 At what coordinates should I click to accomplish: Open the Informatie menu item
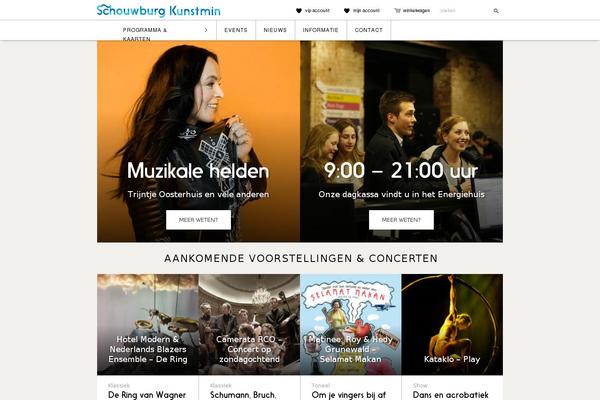pos(321,30)
